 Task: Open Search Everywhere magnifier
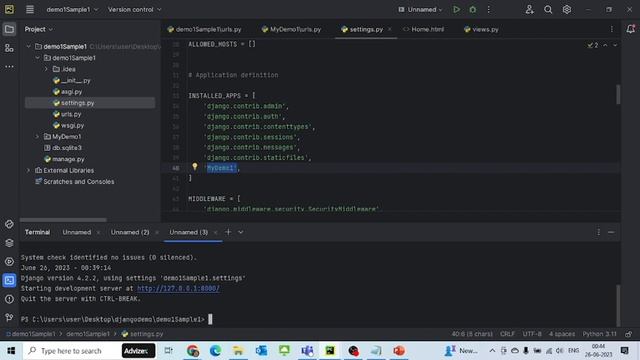click(x=548, y=9)
